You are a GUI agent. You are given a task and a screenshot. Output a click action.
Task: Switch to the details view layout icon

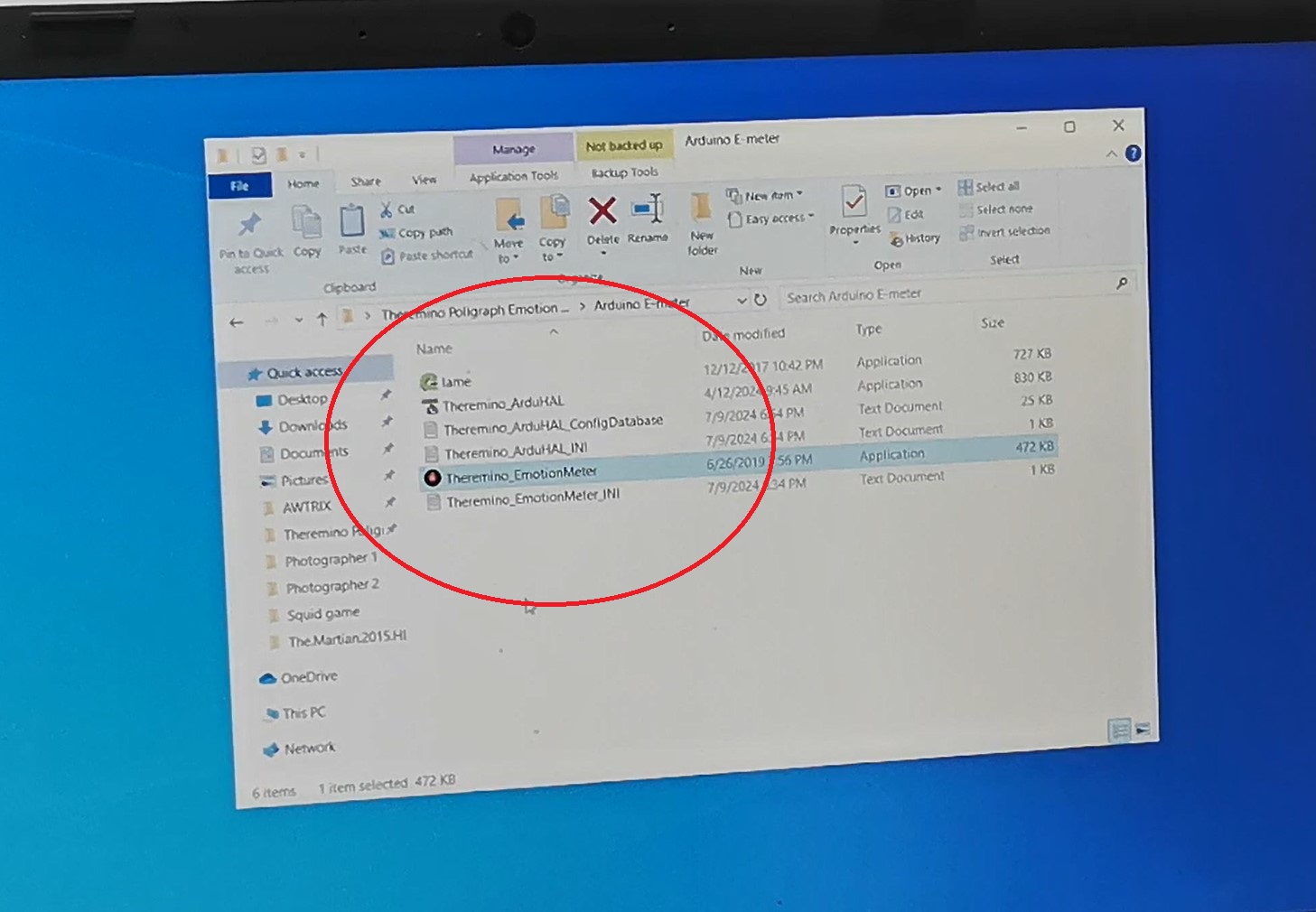1118,730
